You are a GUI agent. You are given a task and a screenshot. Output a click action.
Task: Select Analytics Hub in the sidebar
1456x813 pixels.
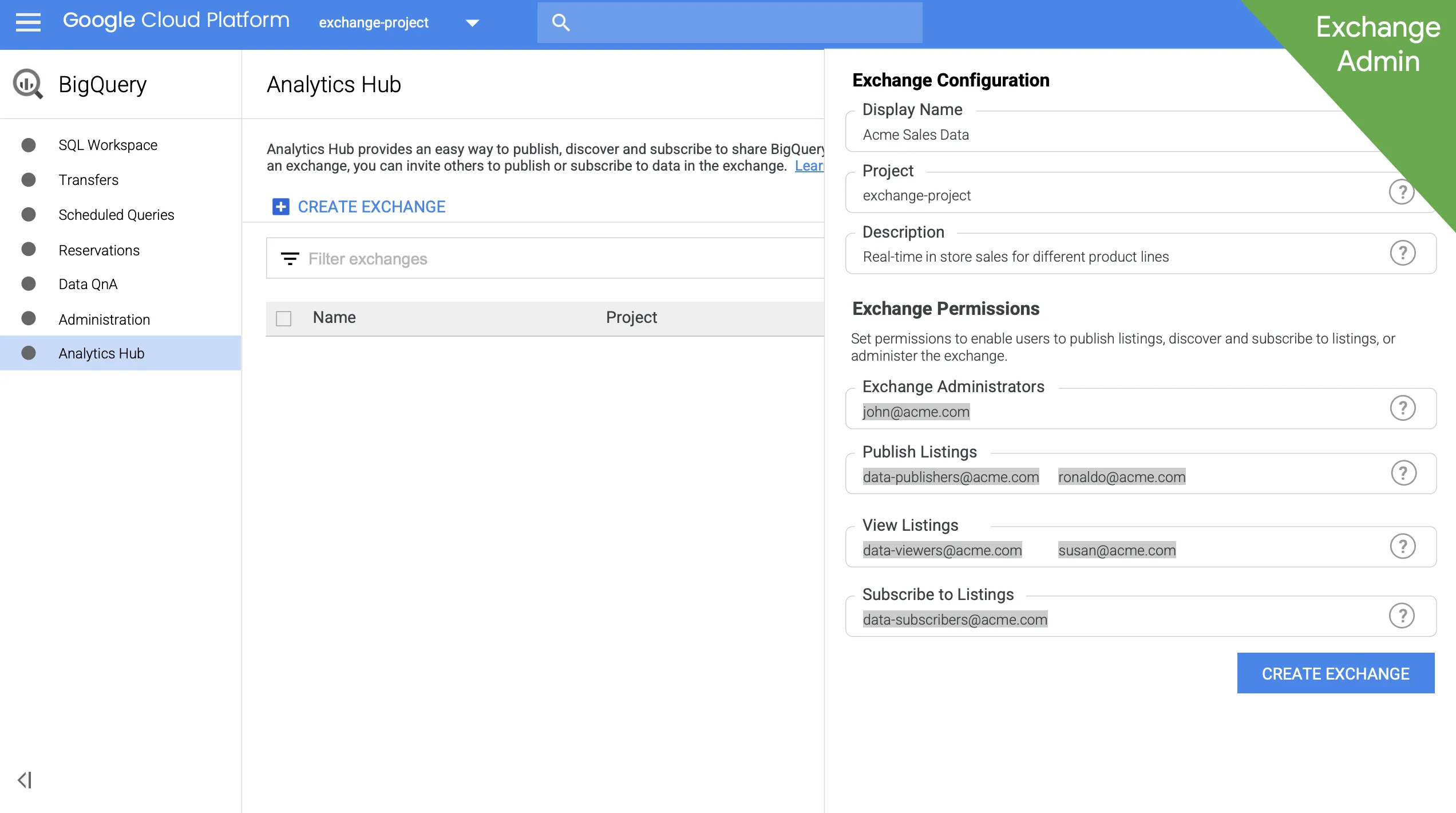120,353
